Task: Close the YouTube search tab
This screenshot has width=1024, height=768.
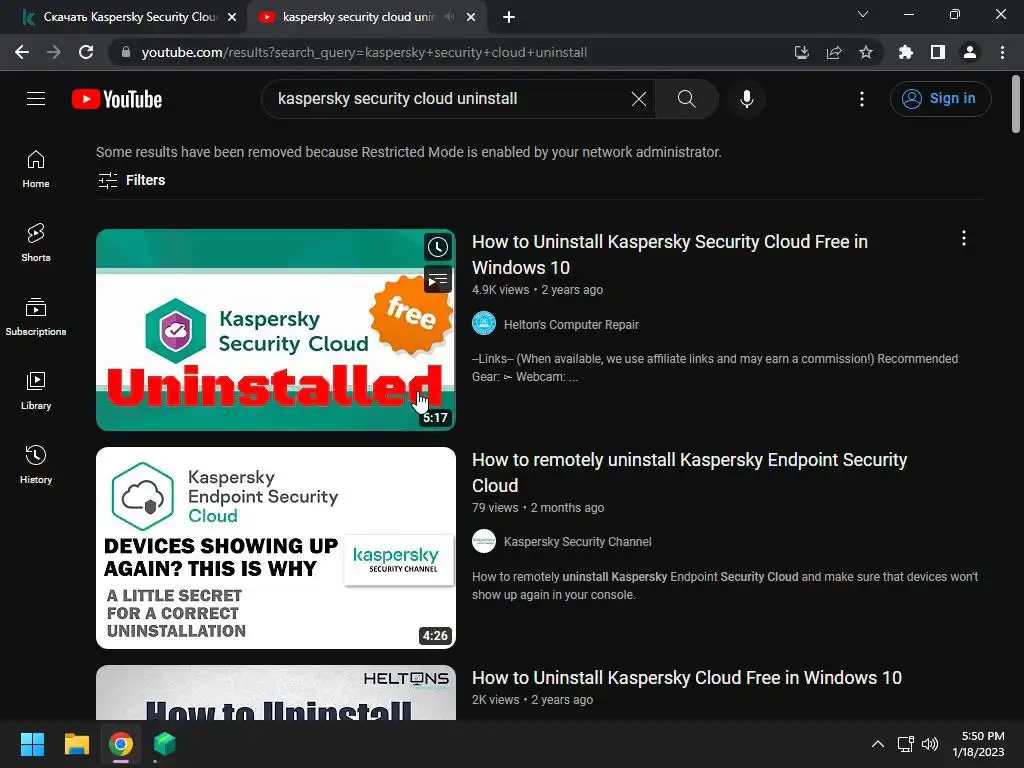Action: (x=471, y=17)
